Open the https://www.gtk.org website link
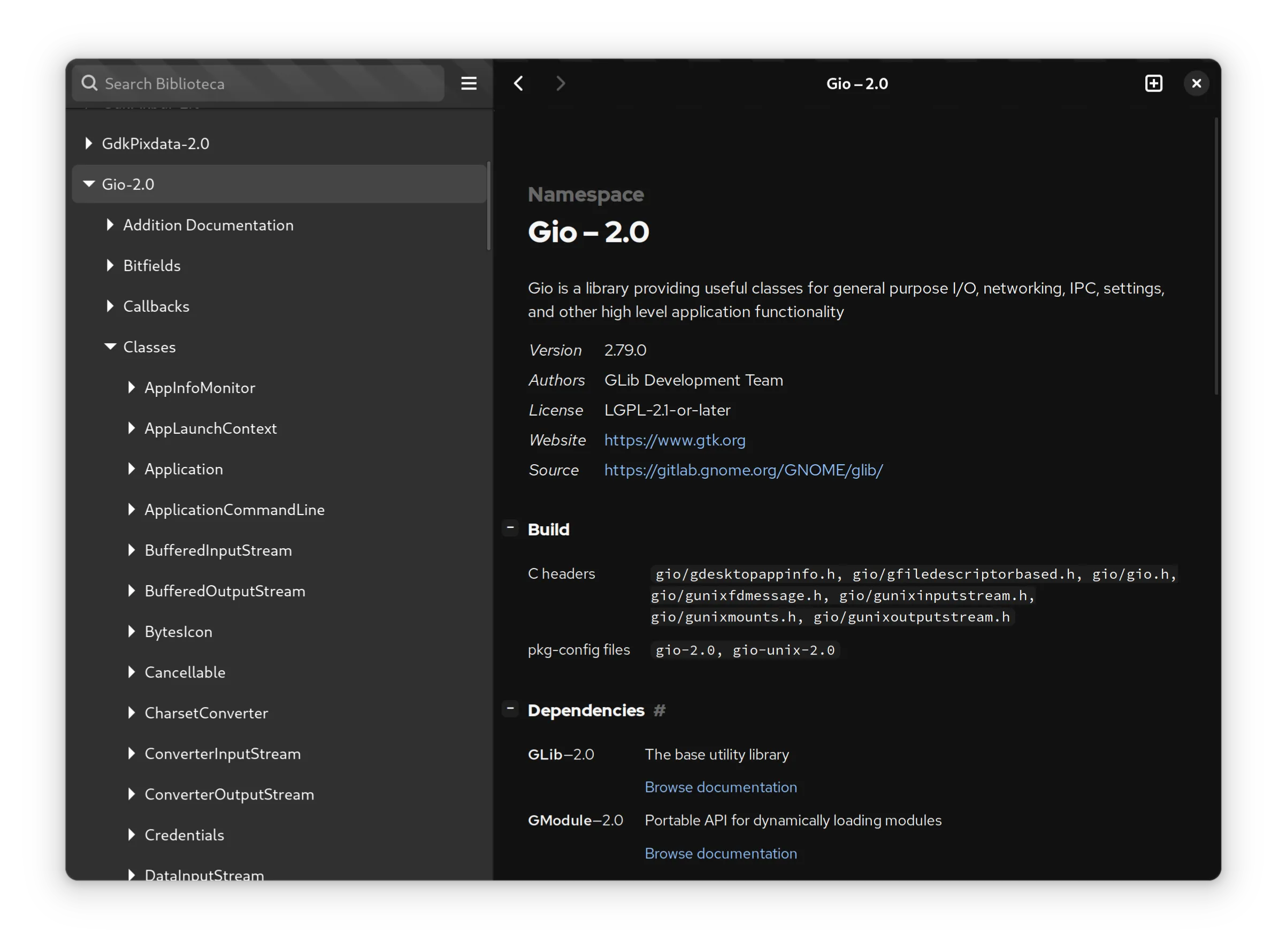This screenshot has height=952, width=1286. coord(675,440)
